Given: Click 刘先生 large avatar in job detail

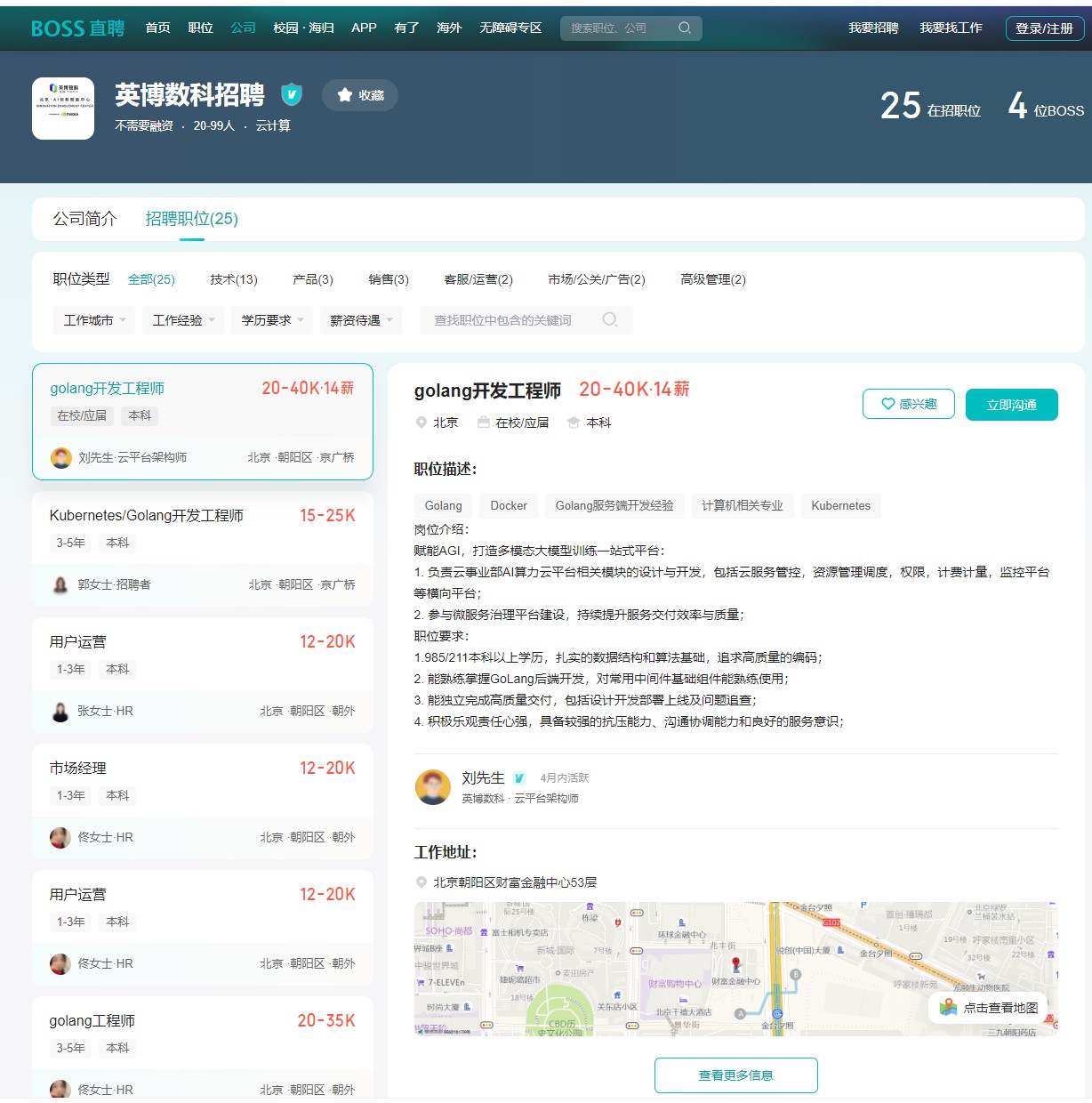Looking at the screenshot, I should (433, 787).
